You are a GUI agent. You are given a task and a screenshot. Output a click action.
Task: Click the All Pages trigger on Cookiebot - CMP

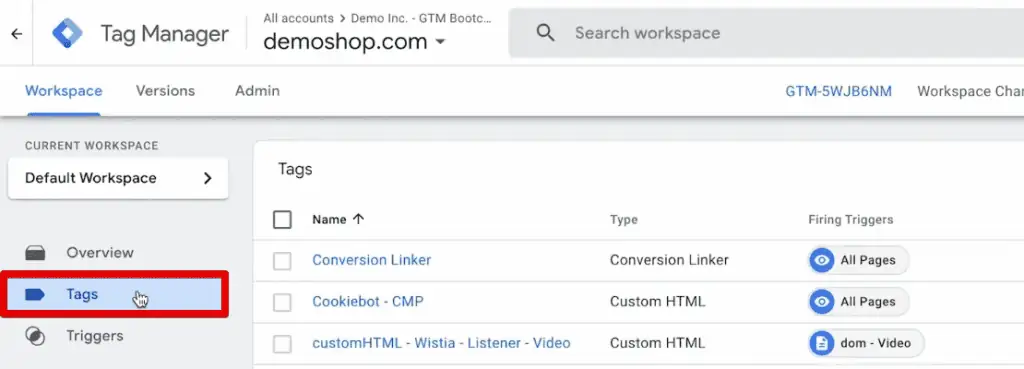click(x=858, y=302)
